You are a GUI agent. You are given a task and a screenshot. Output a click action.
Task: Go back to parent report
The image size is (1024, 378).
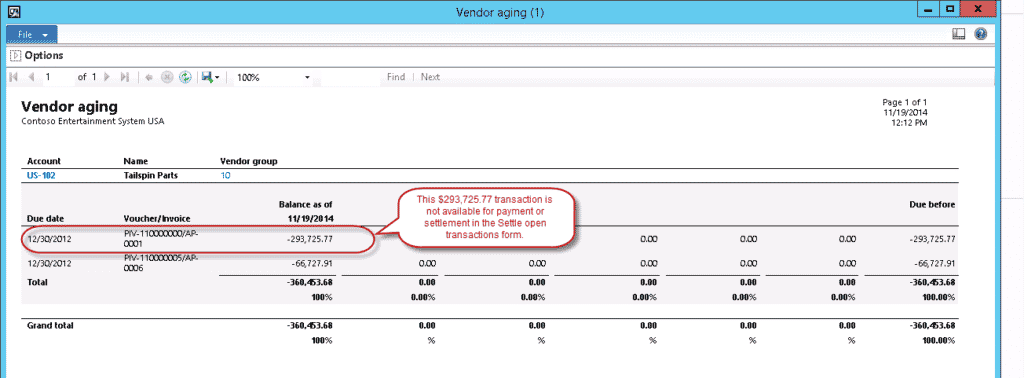coord(149,77)
